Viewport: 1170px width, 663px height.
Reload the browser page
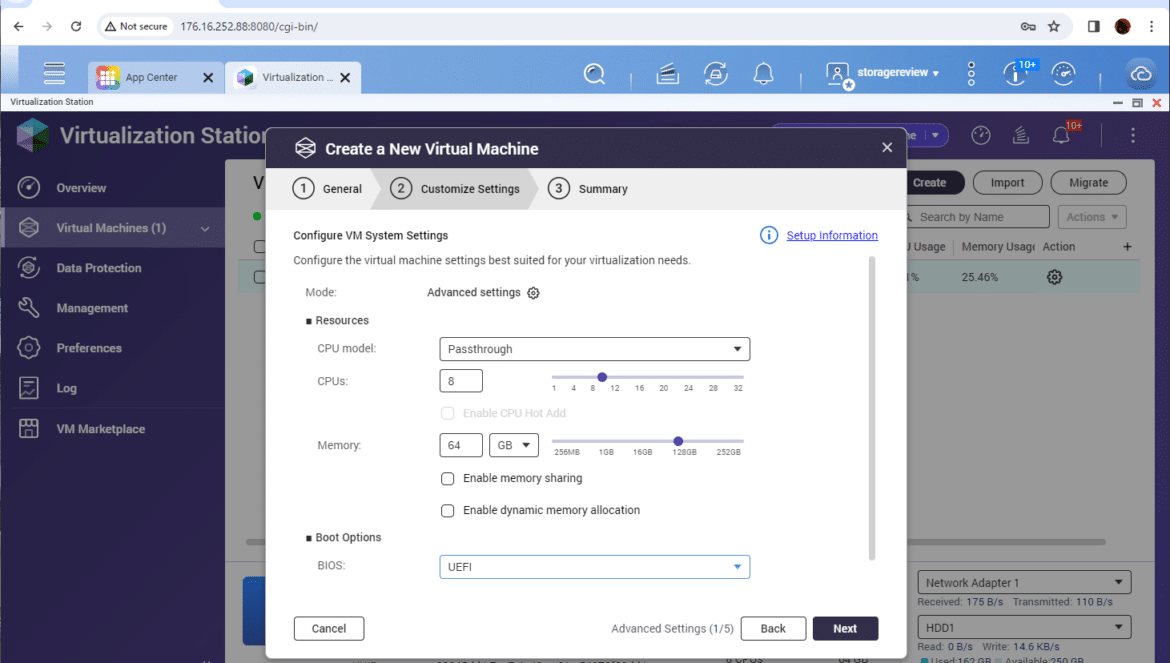tap(76, 26)
